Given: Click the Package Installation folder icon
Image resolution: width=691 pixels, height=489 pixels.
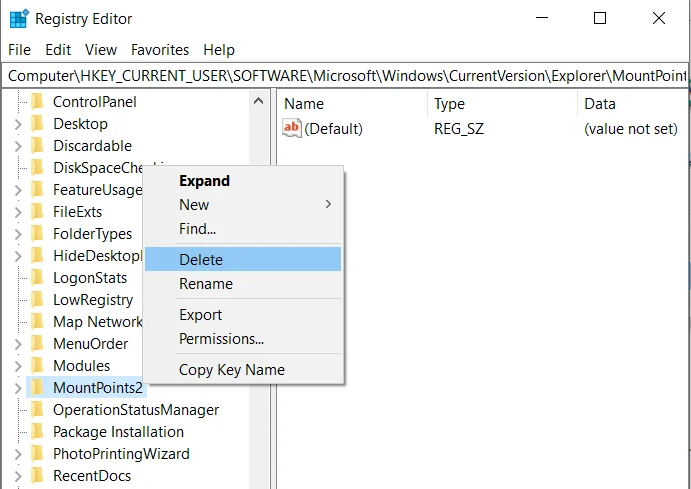Looking at the screenshot, I should 38,432.
